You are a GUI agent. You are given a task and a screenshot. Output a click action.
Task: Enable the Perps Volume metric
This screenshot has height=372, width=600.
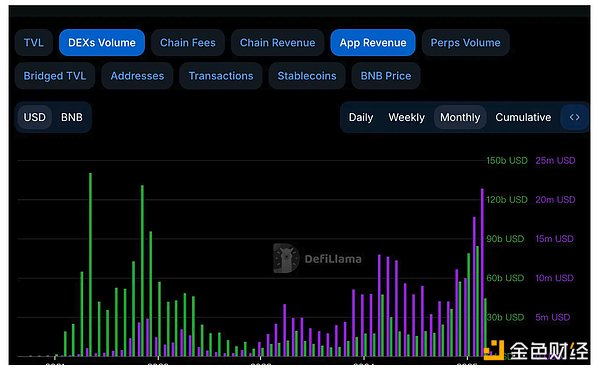click(465, 42)
